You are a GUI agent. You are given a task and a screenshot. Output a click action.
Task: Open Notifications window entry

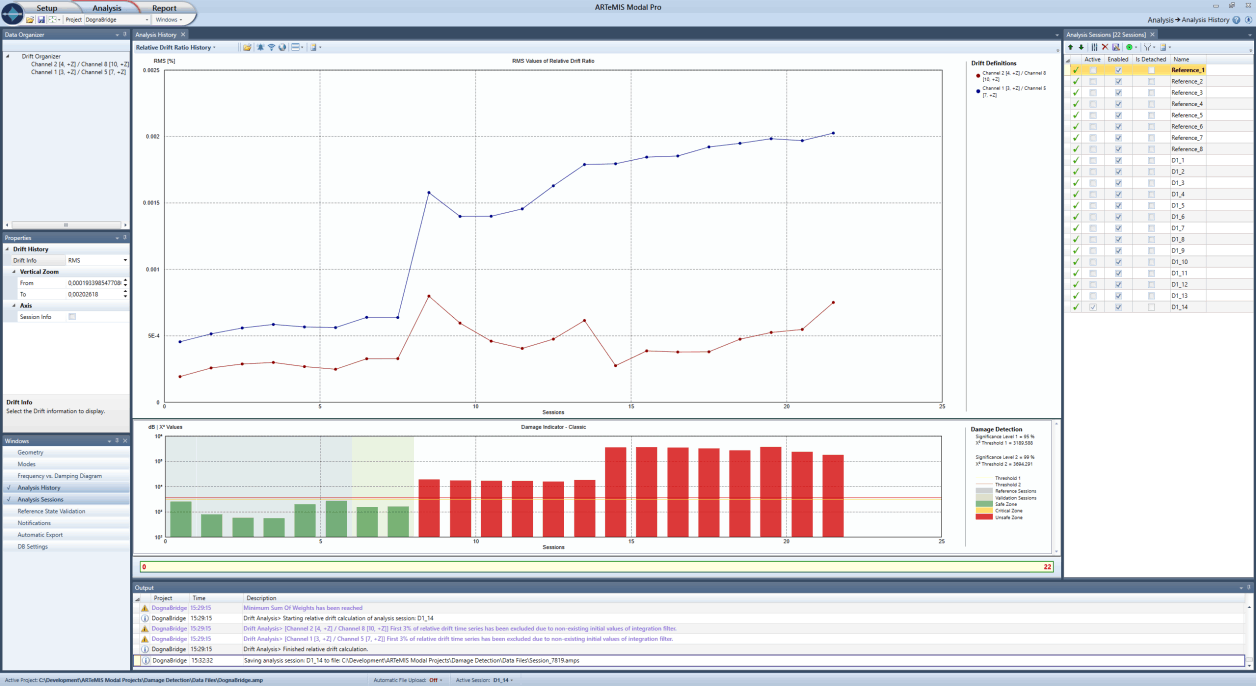pyautogui.click(x=65, y=523)
